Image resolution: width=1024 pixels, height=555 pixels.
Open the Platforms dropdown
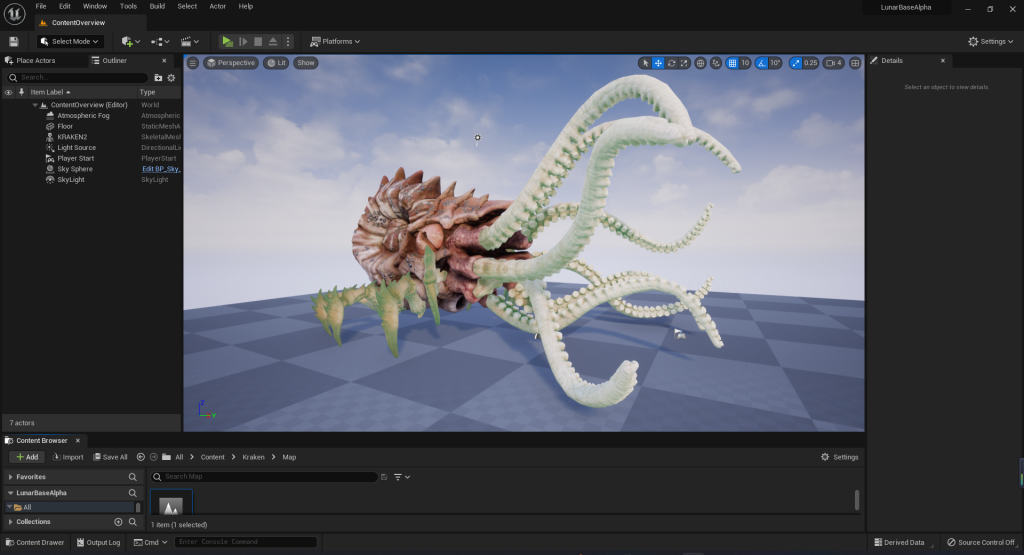click(x=335, y=41)
